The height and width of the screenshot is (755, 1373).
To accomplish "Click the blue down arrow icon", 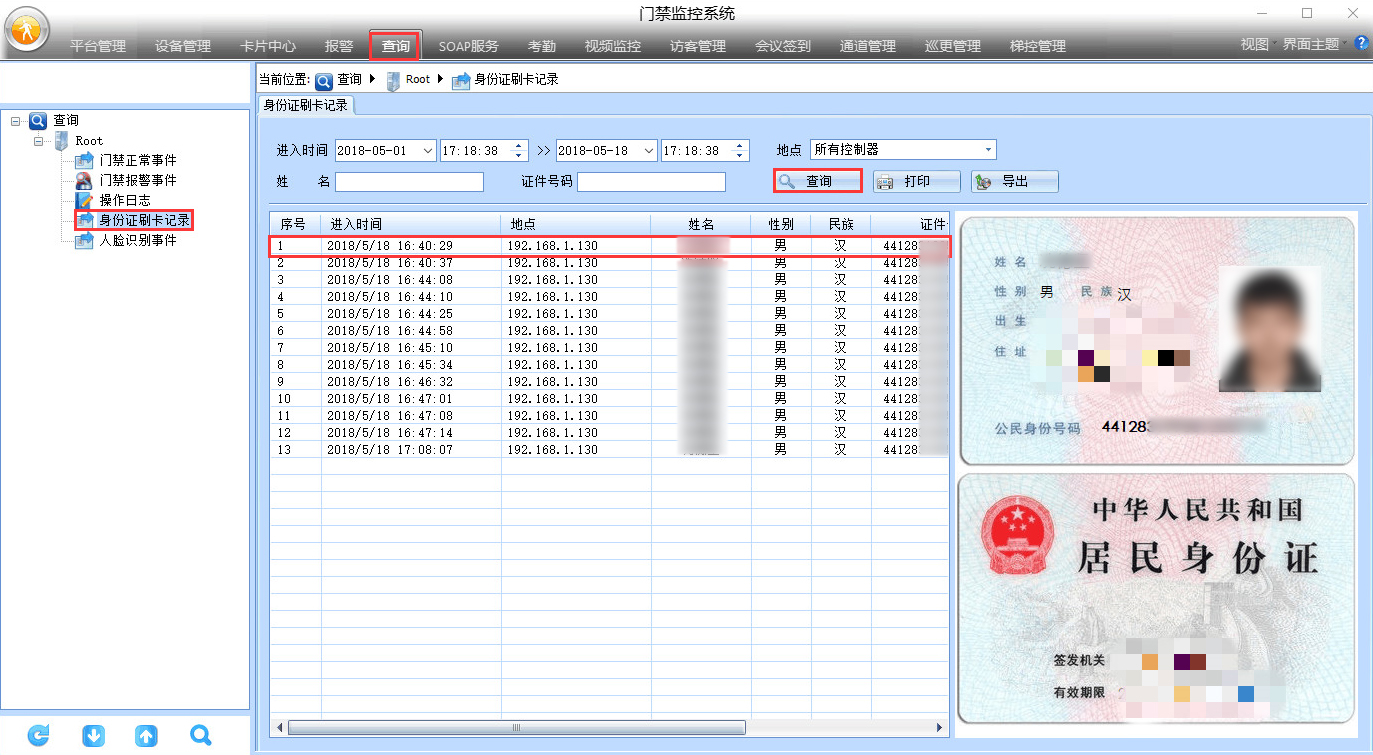I will (x=93, y=736).
